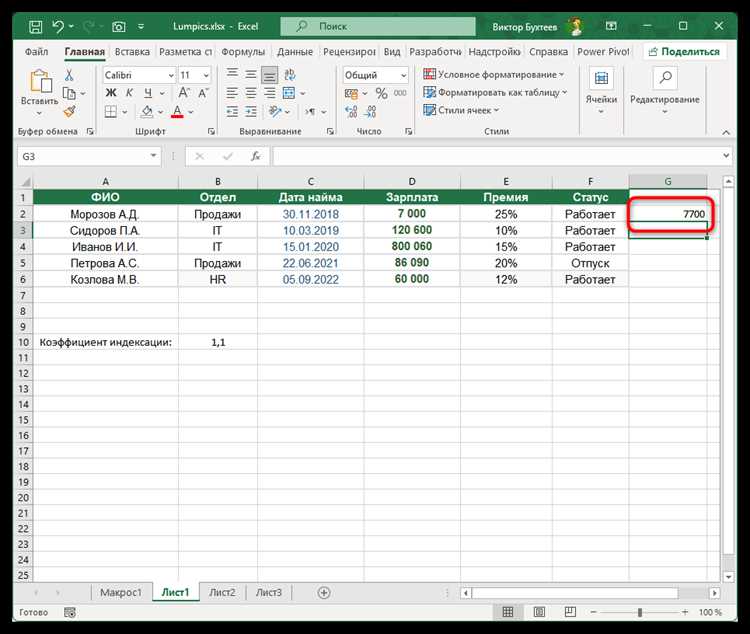Image resolution: width=750 pixels, height=634 pixels.
Task: Click the Поиск search box
Action: point(378,26)
